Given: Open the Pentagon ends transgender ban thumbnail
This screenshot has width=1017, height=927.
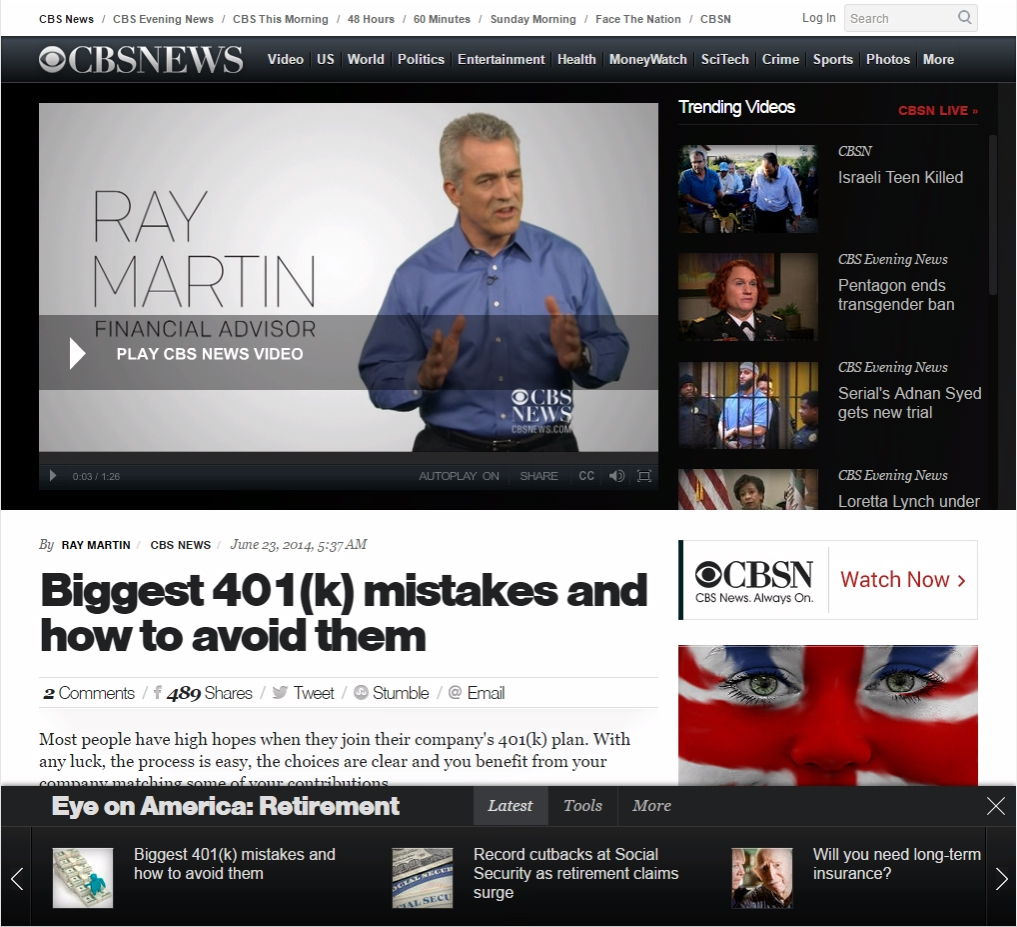Looking at the screenshot, I should tap(748, 297).
